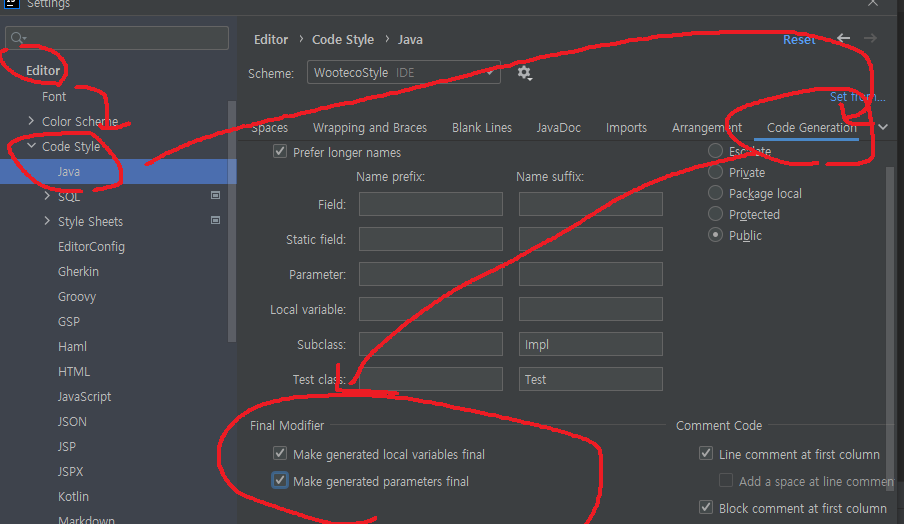Select JavaScript in the settings tree
Viewport: 904px width, 524px height.
coord(84,396)
